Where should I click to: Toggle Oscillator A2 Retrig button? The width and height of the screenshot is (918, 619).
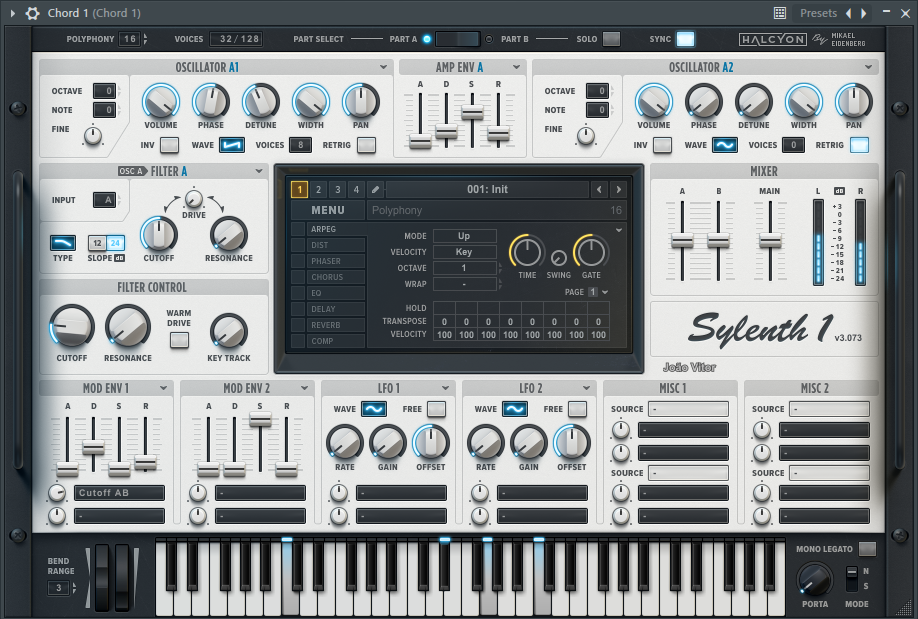point(859,145)
